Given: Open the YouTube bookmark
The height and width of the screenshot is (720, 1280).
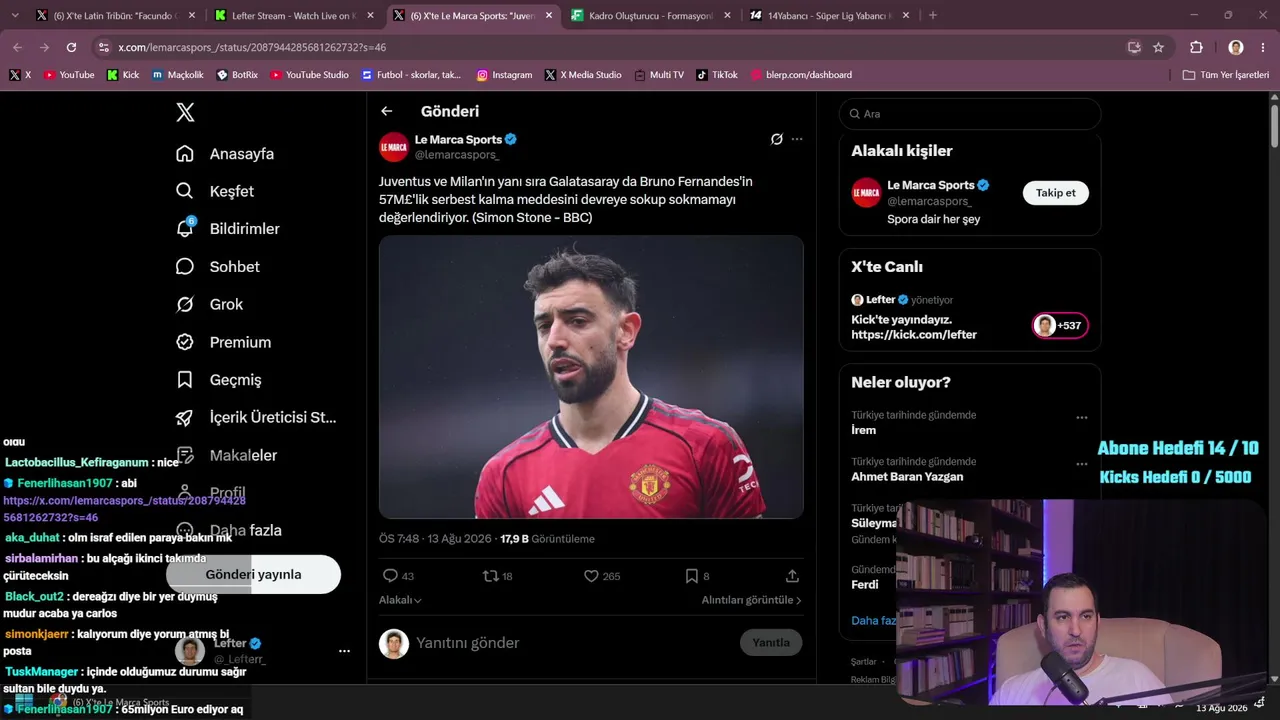Looking at the screenshot, I should [69, 75].
